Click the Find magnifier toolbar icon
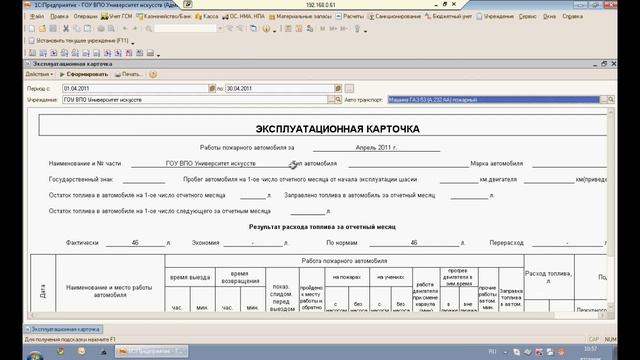Viewport: 640px width, 360px height. coord(149,29)
